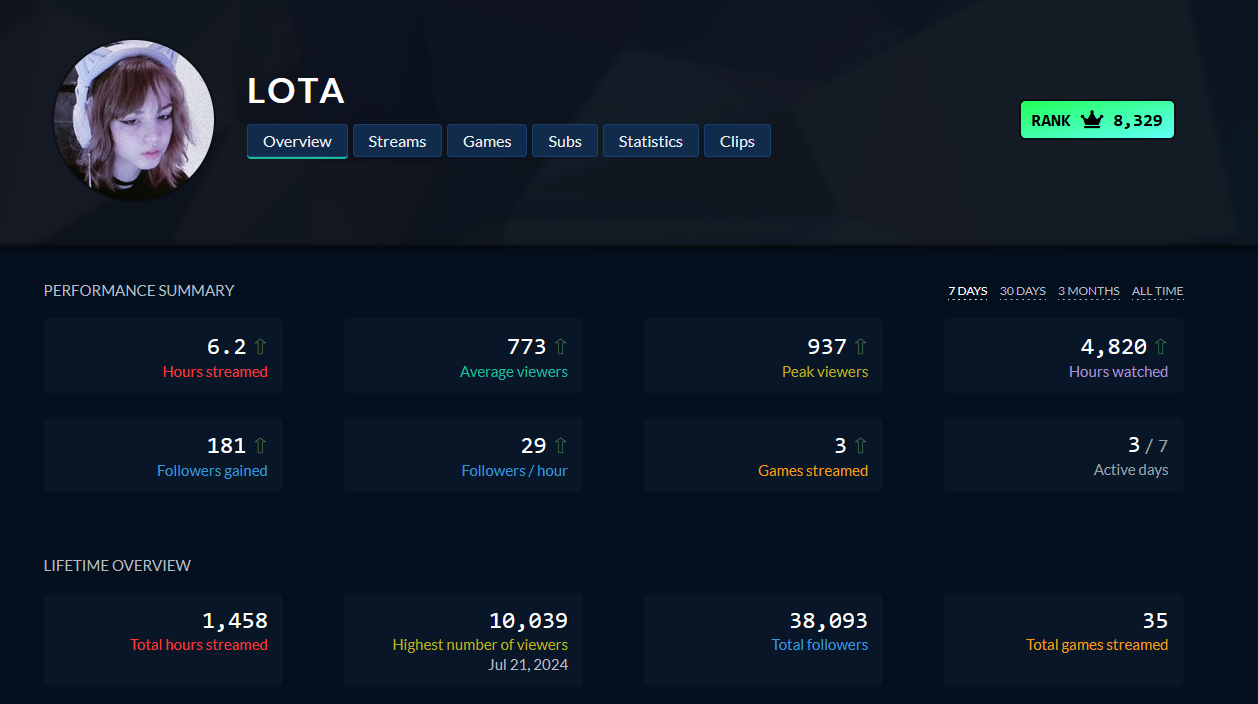Click the up arrow next to 773

point(560,347)
